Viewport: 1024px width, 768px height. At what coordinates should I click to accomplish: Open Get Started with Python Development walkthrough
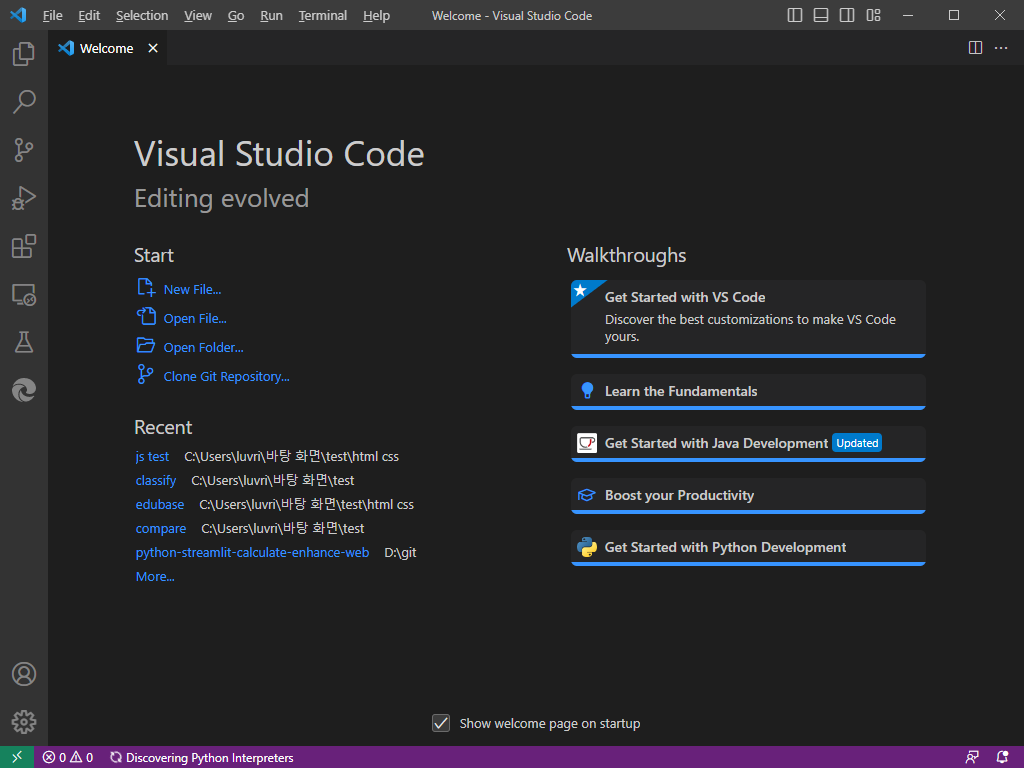point(748,548)
